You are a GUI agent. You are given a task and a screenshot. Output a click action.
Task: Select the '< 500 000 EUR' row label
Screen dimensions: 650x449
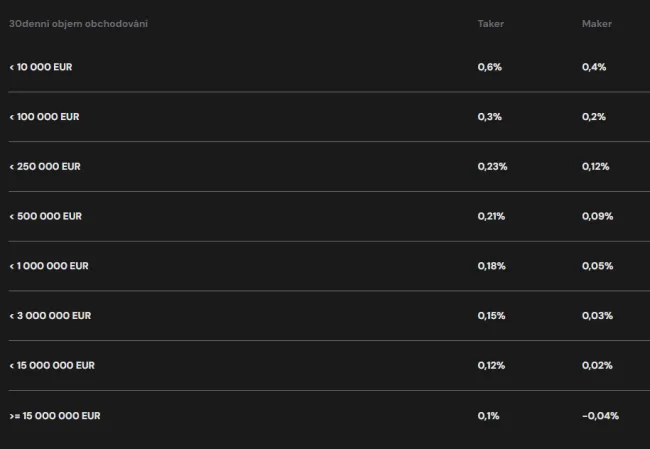45,216
